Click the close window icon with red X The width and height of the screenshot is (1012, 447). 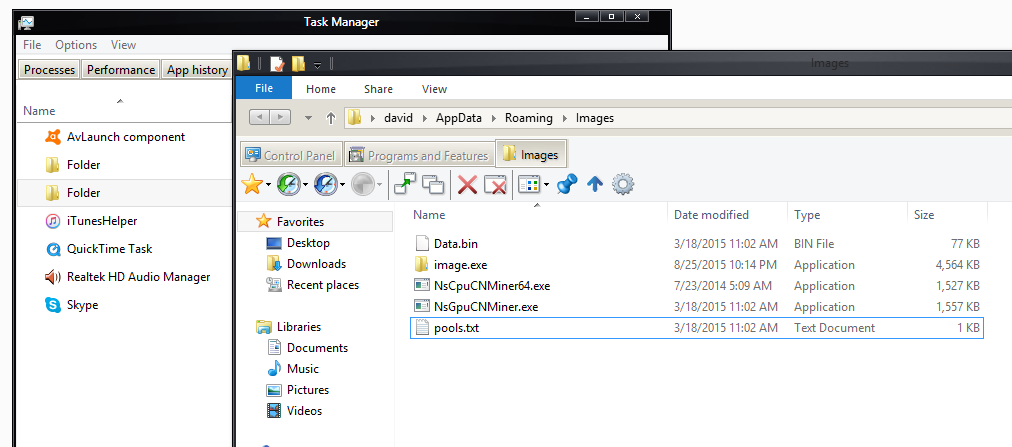pyautogui.click(x=495, y=186)
